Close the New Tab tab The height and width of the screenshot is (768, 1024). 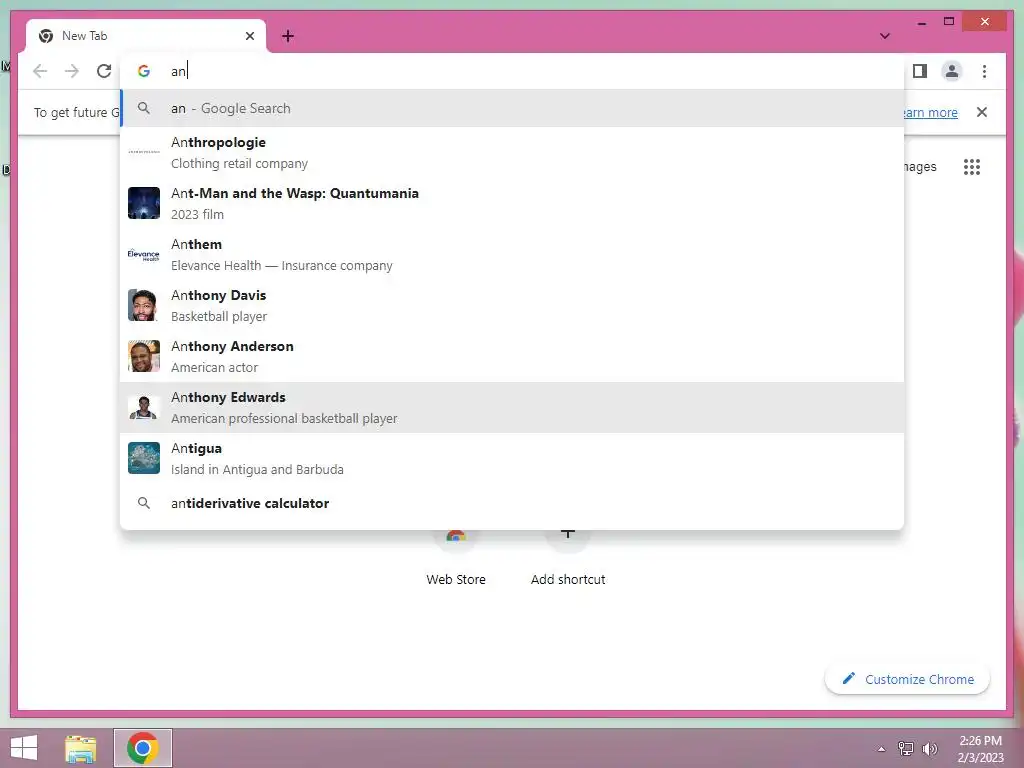pos(249,36)
